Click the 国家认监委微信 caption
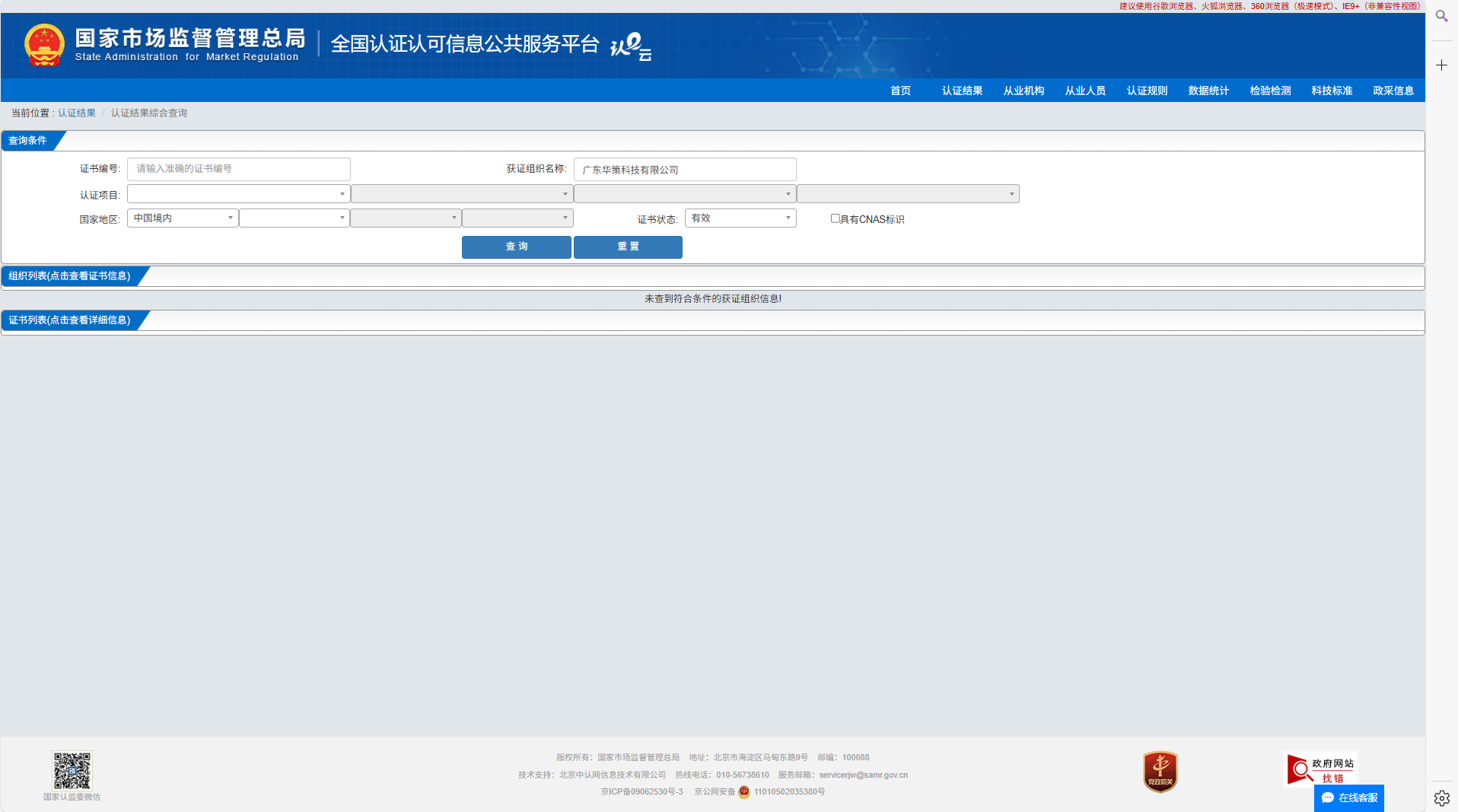 click(x=72, y=798)
